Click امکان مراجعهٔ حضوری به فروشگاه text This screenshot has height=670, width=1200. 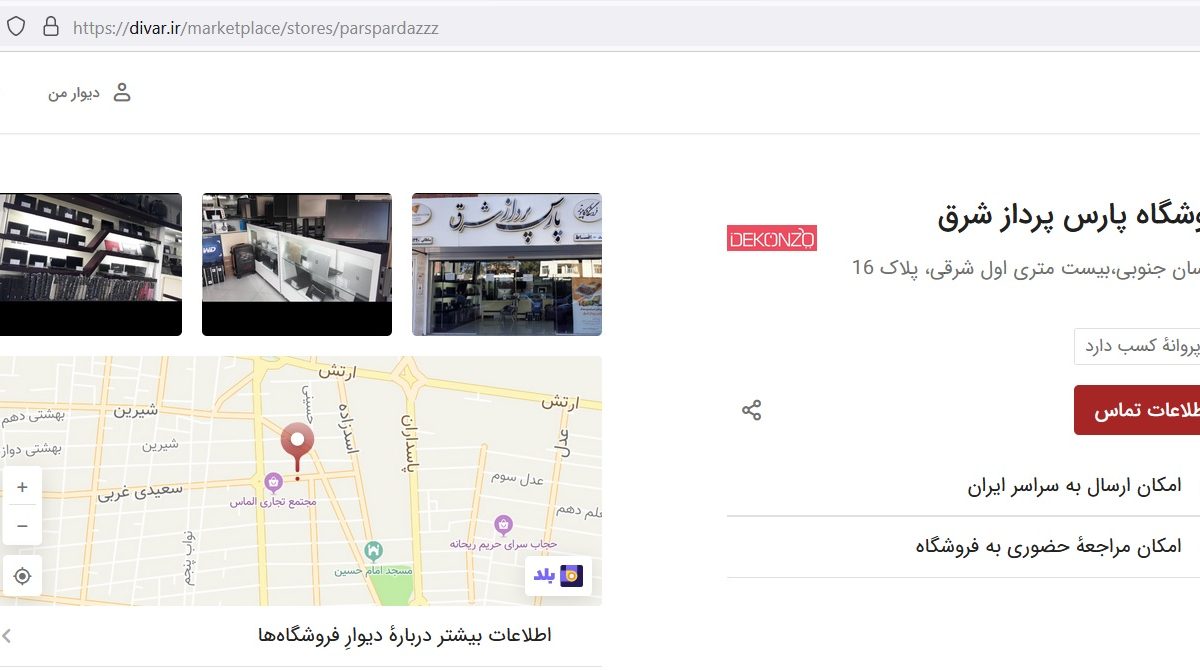(x=1048, y=546)
